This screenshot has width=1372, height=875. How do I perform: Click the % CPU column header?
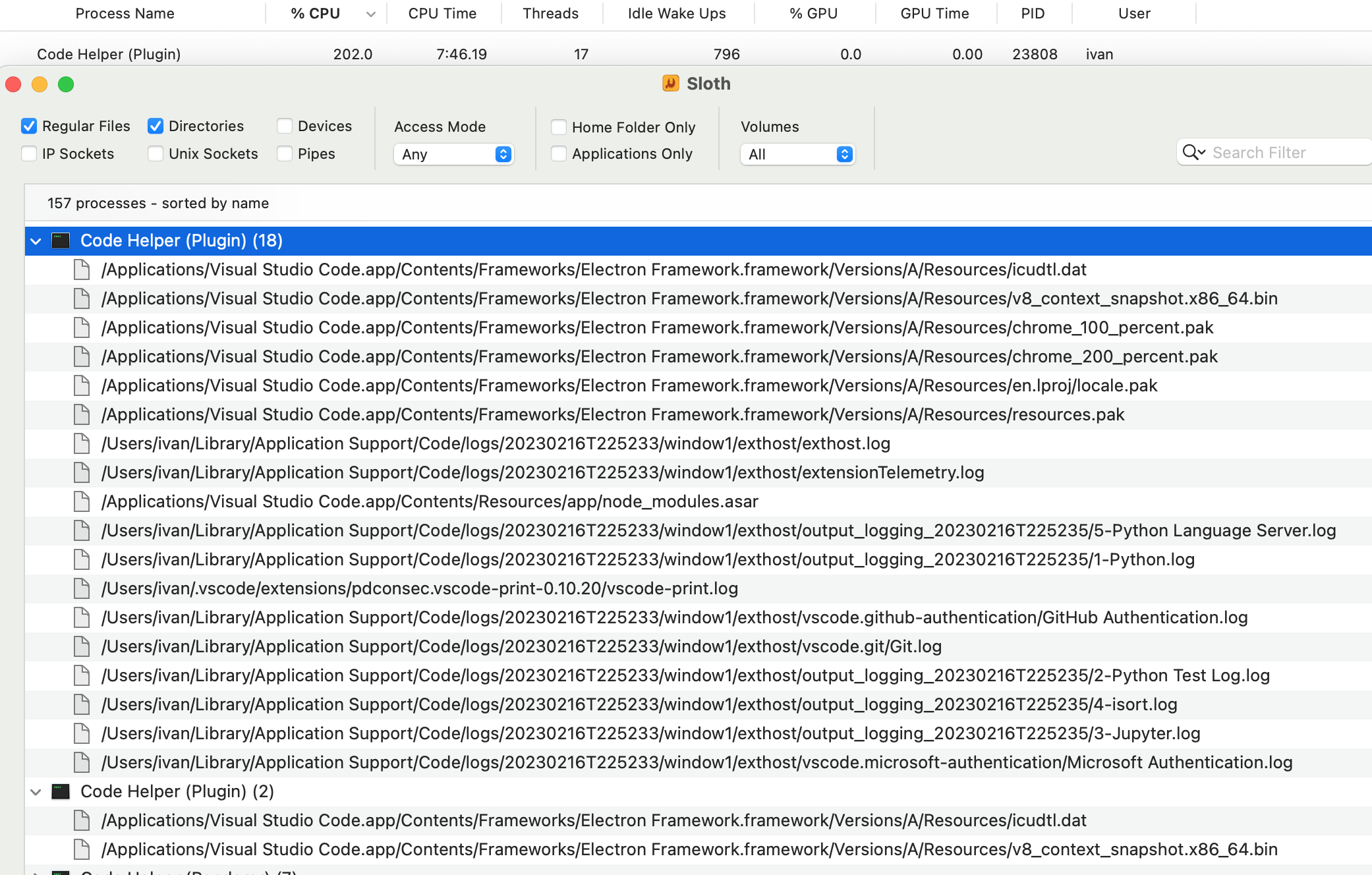[x=314, y=13]
